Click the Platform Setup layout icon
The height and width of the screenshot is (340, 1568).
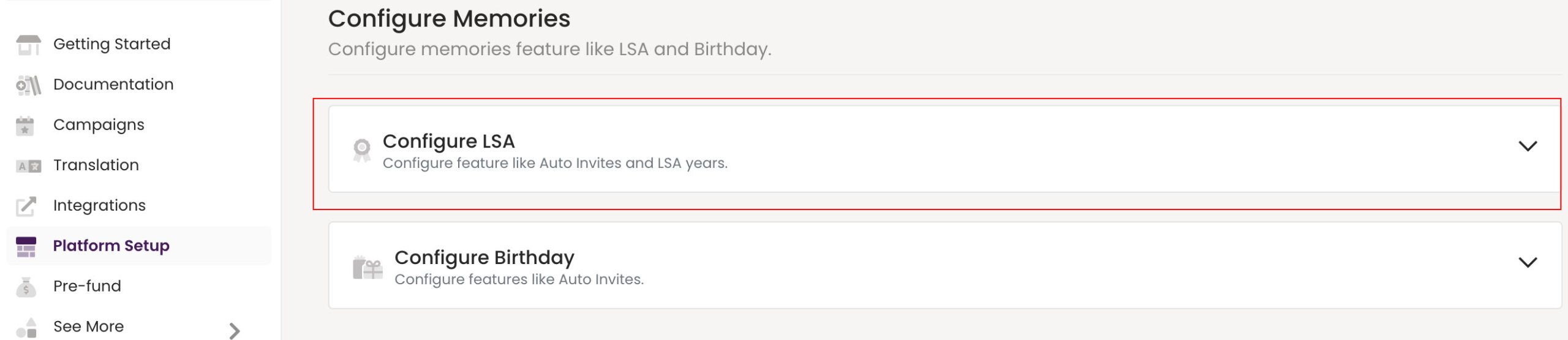tap(26, 246)
